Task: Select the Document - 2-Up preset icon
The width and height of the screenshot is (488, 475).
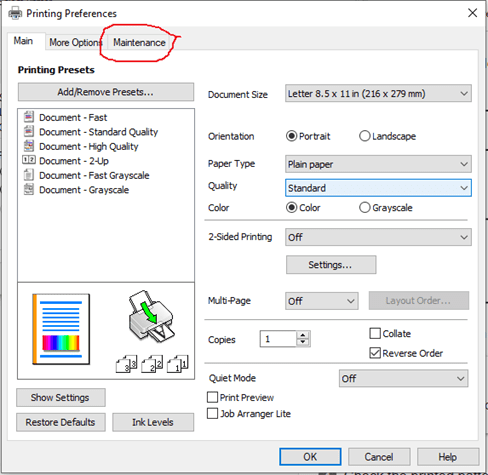Action: click(29, 160)
